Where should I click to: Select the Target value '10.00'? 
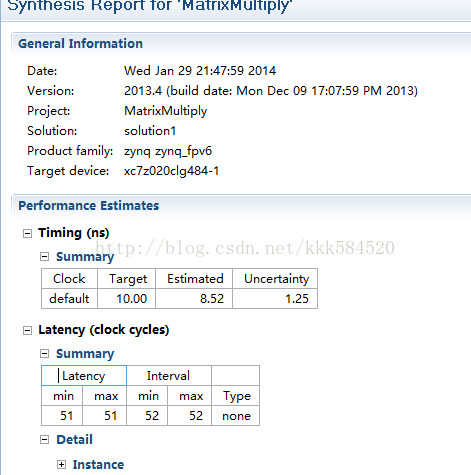pyautogui.click(x=127, y=299)
